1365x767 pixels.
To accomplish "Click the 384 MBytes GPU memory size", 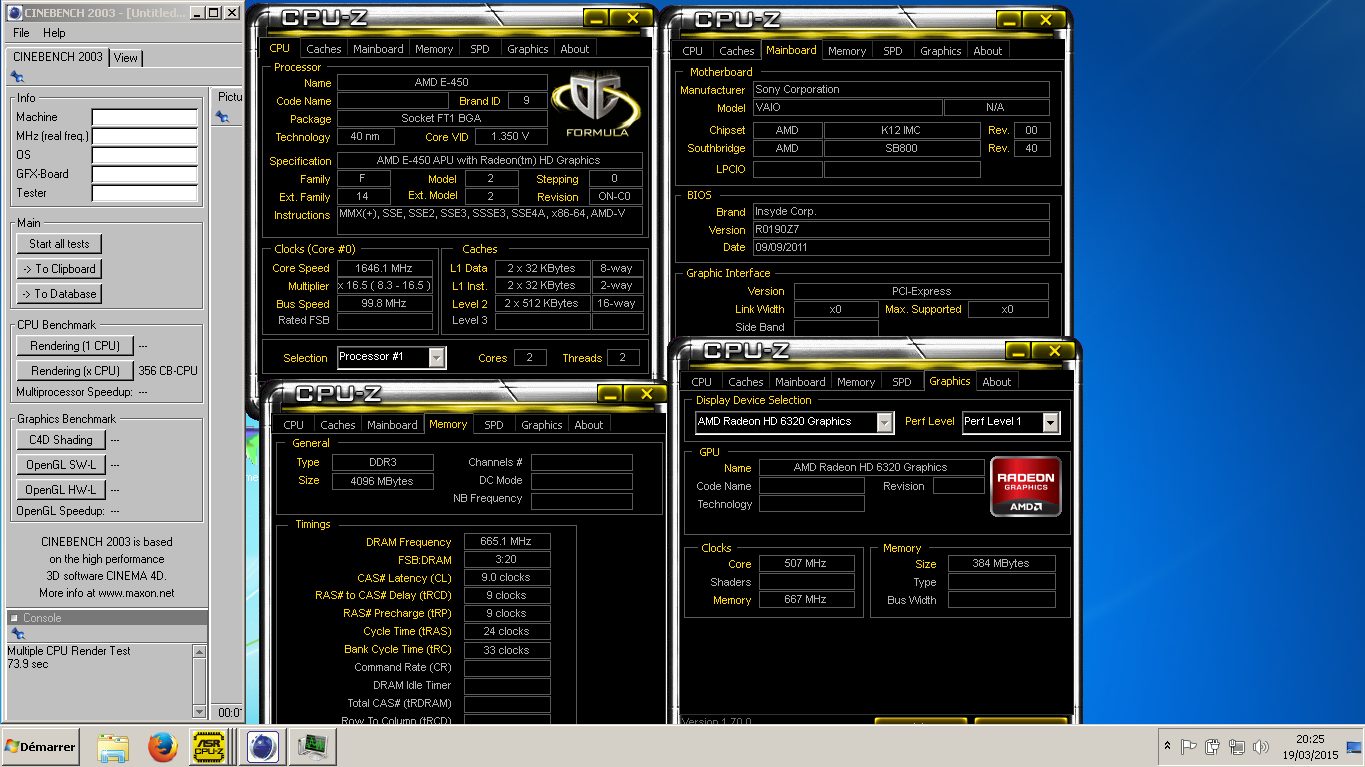I will click(1001, 564).
